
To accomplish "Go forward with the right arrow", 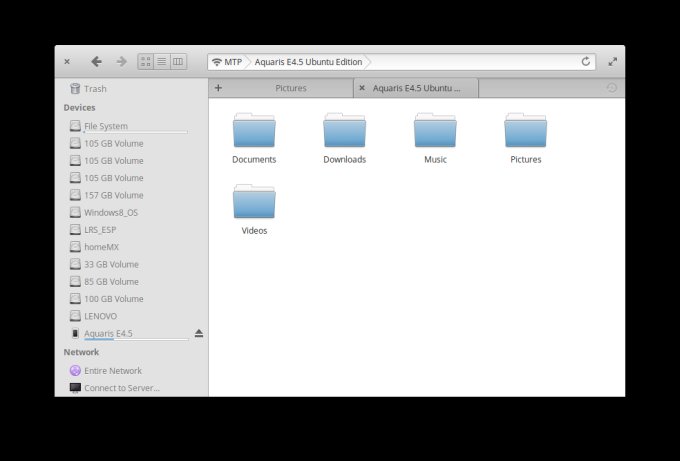I will (122, 62).
